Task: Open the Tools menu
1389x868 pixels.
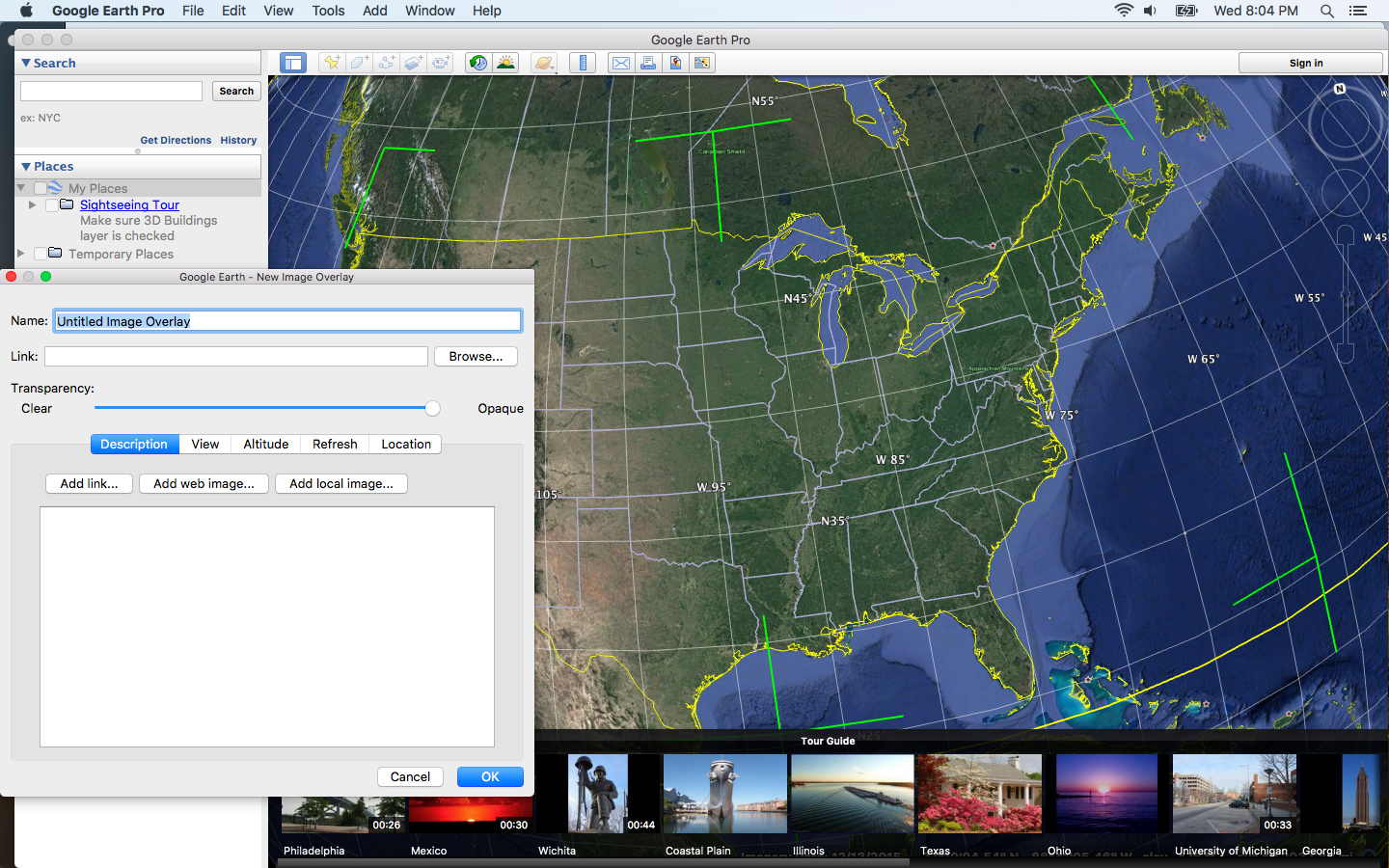Action: [328, 11]
